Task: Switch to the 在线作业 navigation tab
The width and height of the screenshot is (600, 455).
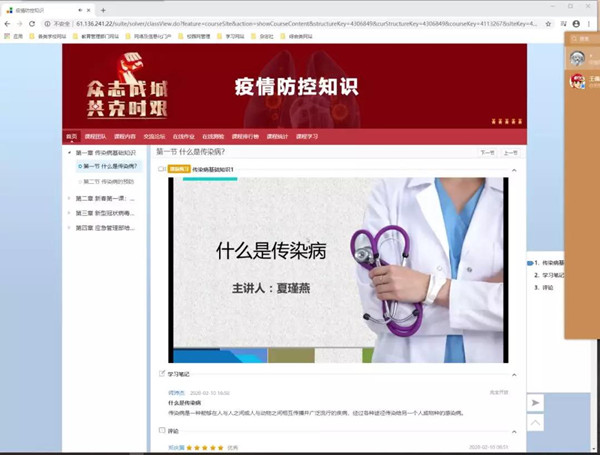Action: (184, 136)
